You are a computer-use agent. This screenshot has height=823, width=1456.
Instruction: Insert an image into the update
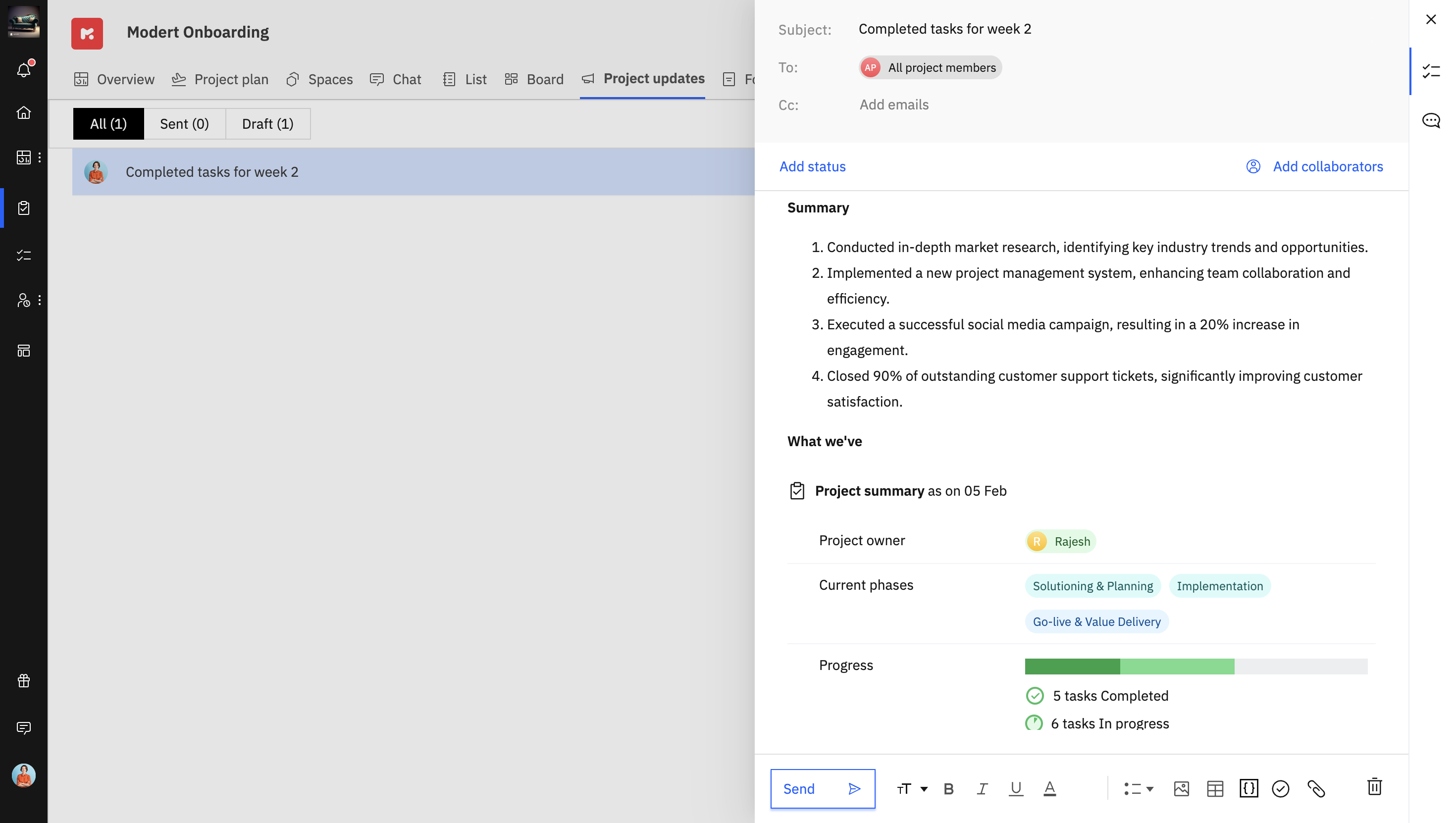tap(1181, 788)
